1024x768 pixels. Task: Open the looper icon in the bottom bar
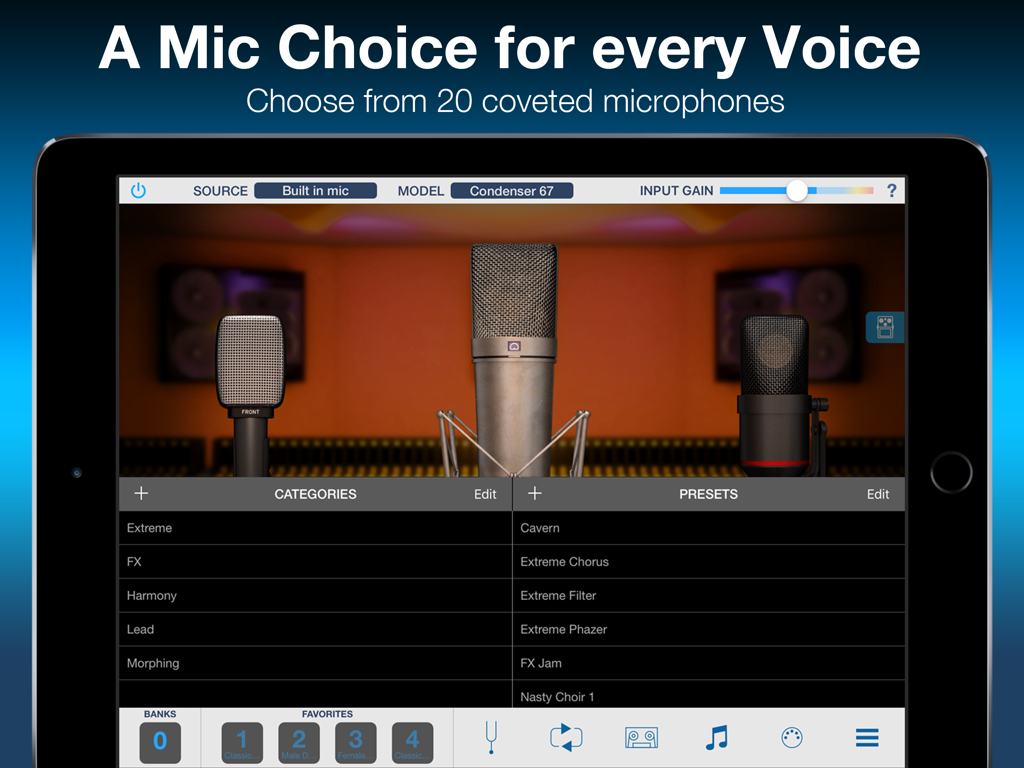pyautogui.click(x=566, y=737)
